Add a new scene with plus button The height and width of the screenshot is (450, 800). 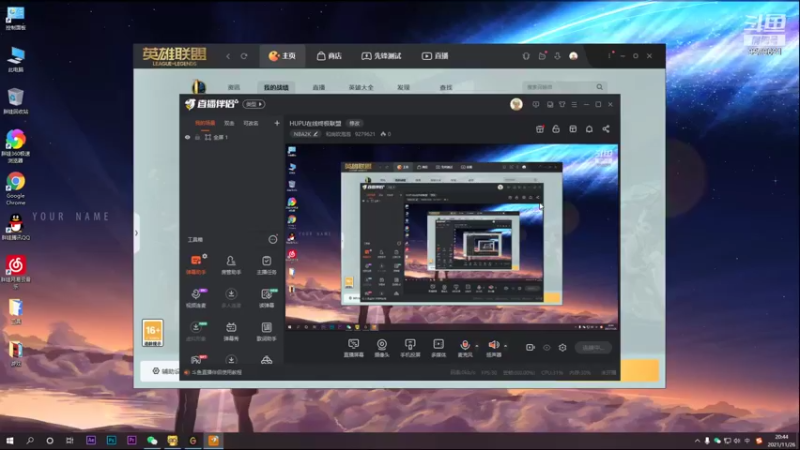pos(277,123)
